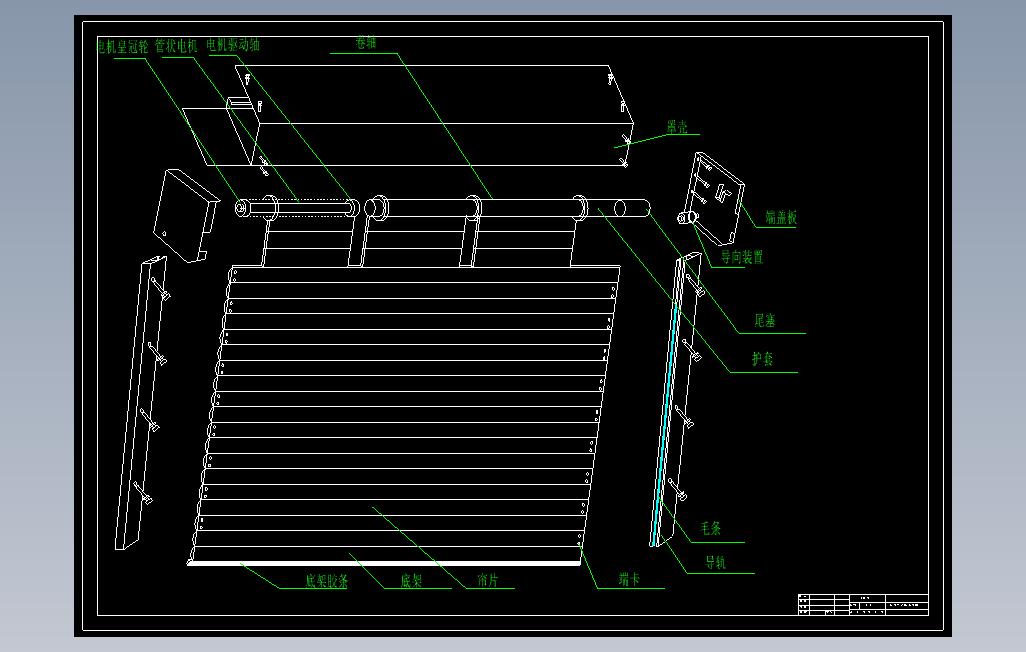This screenshot has width=1026, height=652.
Task: Select the 毛条 label
Action: tap(711, 528)
